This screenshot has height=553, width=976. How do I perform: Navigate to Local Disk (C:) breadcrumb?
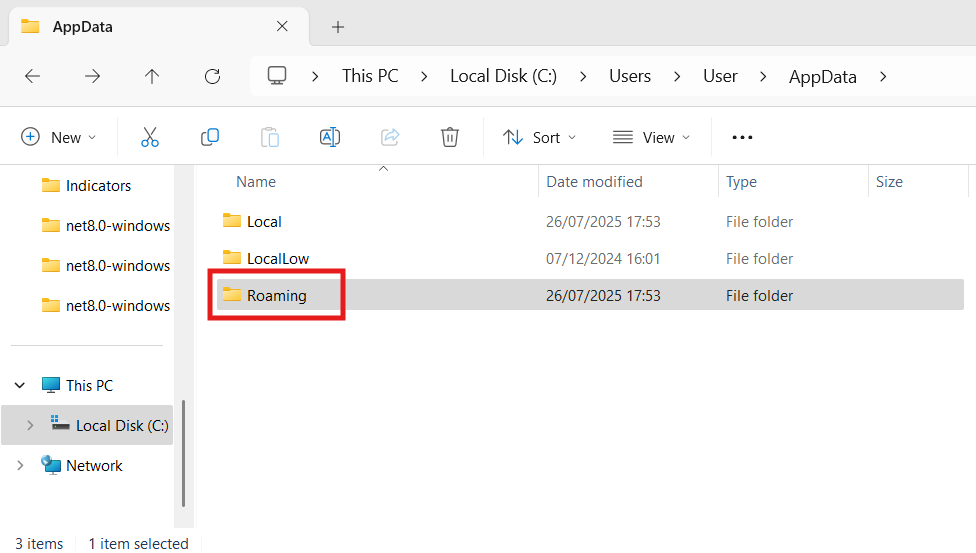pos(504,76)
